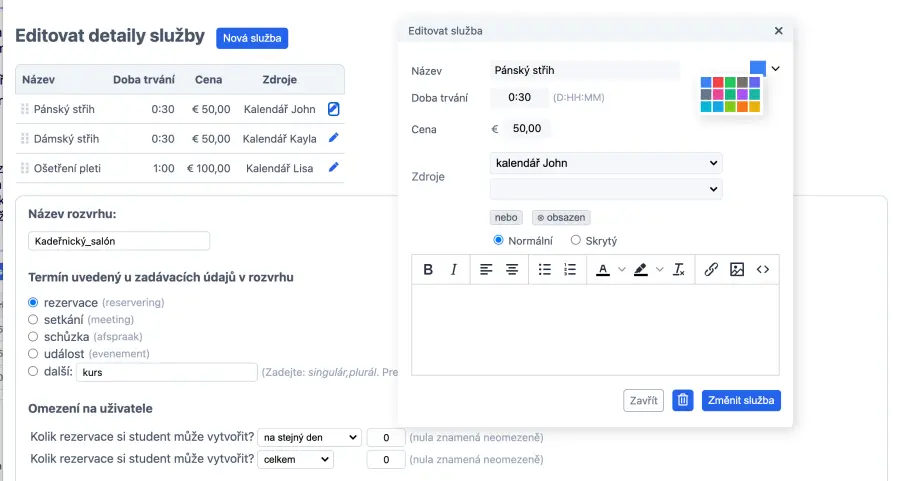Click the Nová služba button
This screenshot has height=481, width=900.
252,38
